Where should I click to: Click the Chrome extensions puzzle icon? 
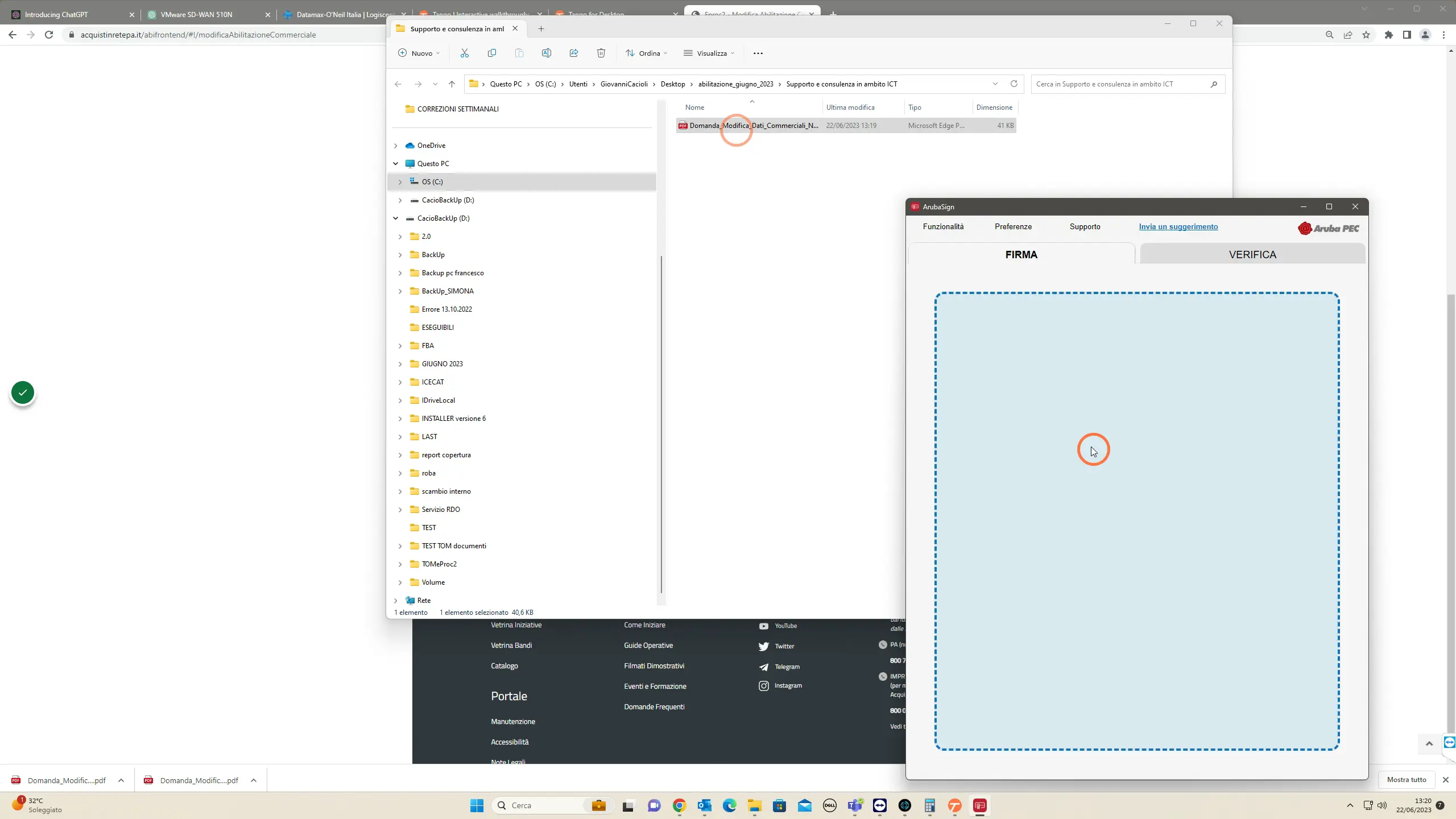coord(1388,35)
